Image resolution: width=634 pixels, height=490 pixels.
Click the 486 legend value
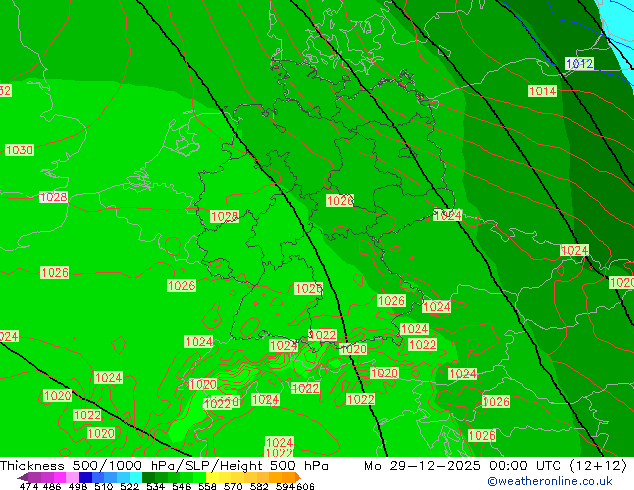click(52, 486)
